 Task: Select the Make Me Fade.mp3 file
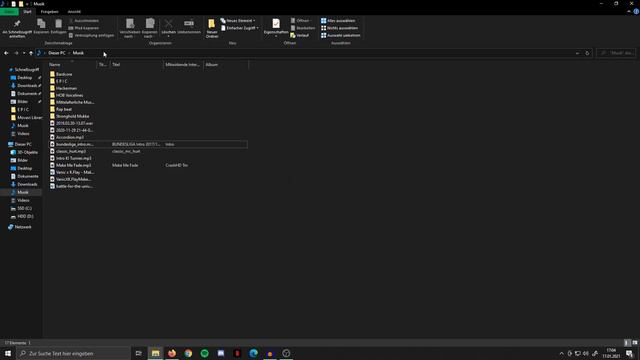click(73, 165)
